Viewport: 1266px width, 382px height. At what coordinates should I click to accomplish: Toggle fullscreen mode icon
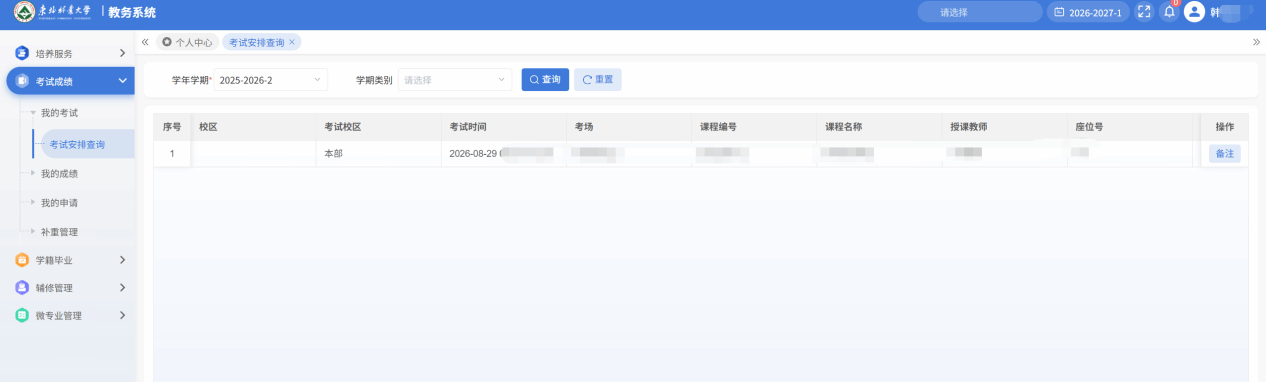(1145, 13)
